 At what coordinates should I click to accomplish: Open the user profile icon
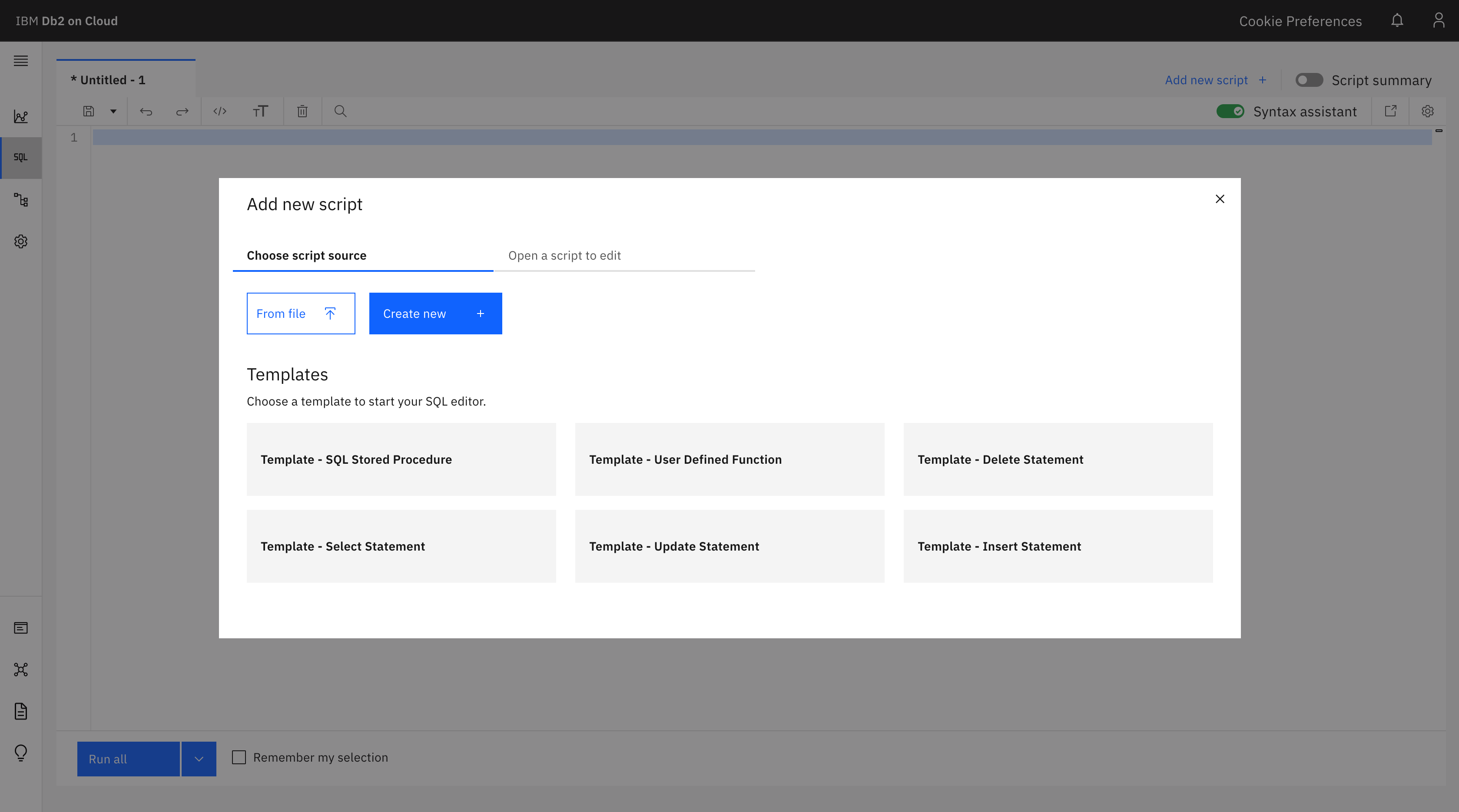tap(1438, 21)
